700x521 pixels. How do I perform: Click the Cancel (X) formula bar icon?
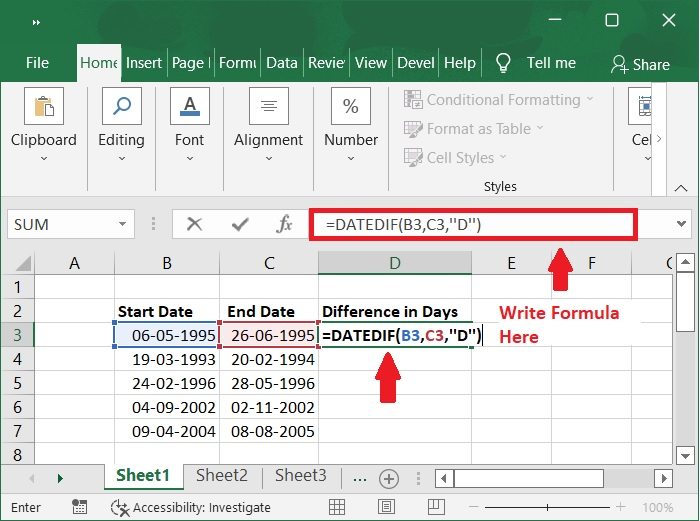pos(195,225)
